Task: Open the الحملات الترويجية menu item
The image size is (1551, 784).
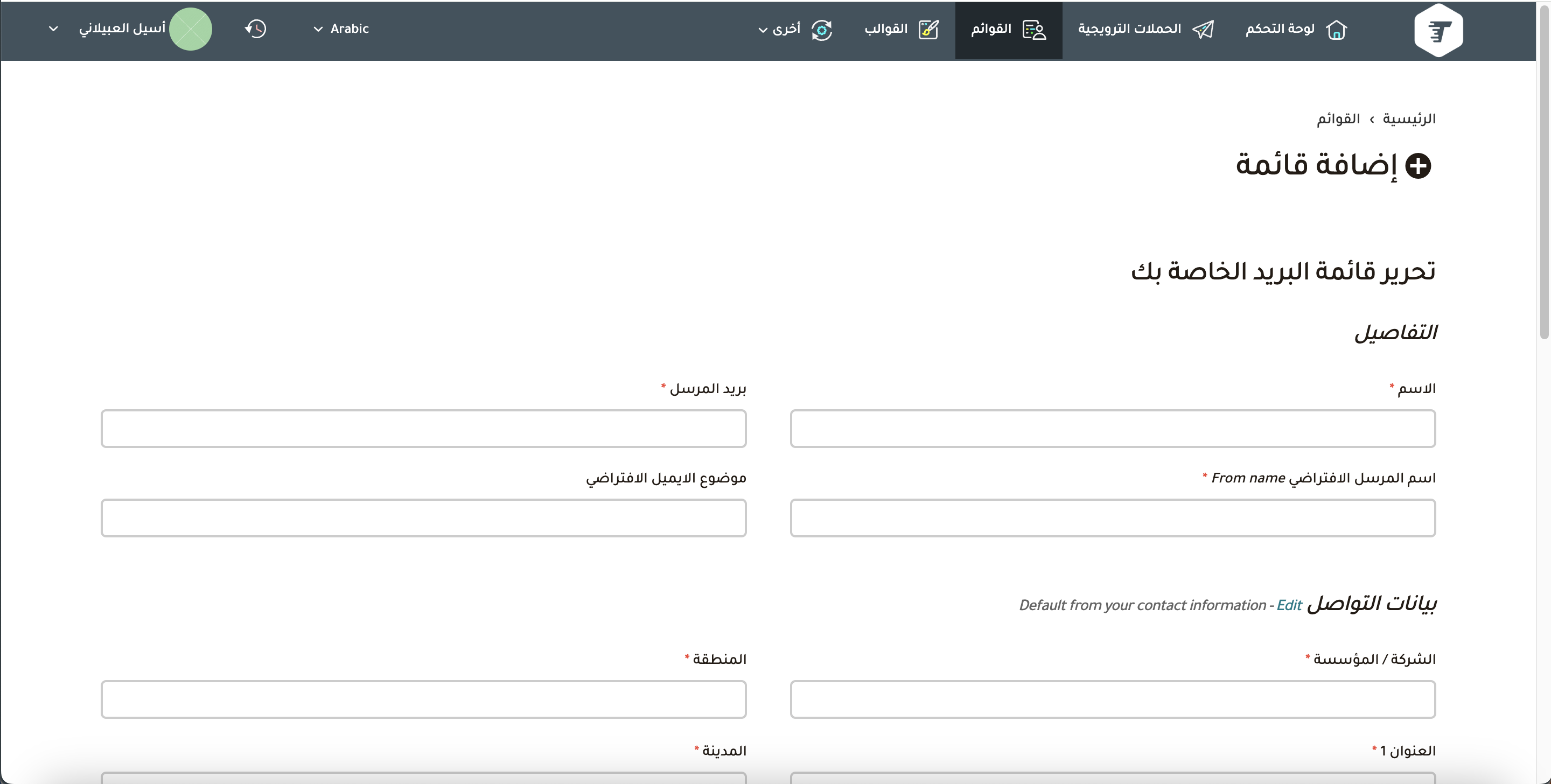Action: coord(1129,29)
